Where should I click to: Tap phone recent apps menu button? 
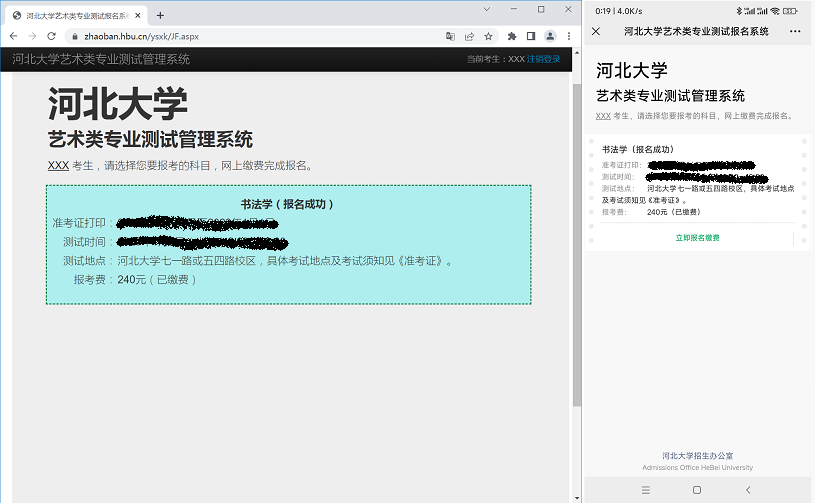[646, 490]
